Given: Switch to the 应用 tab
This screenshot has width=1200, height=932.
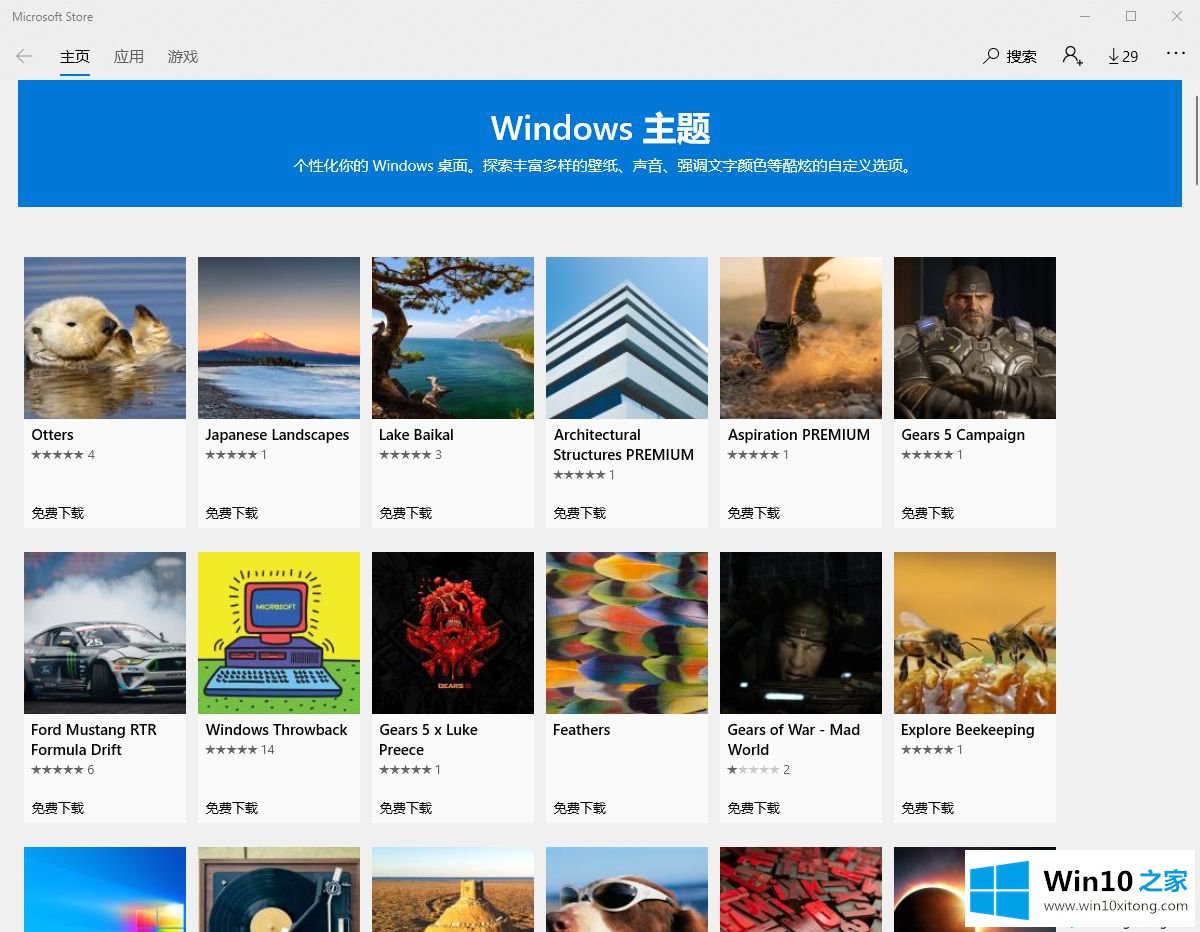Looking at the screenshot, I should click(128, 56).
